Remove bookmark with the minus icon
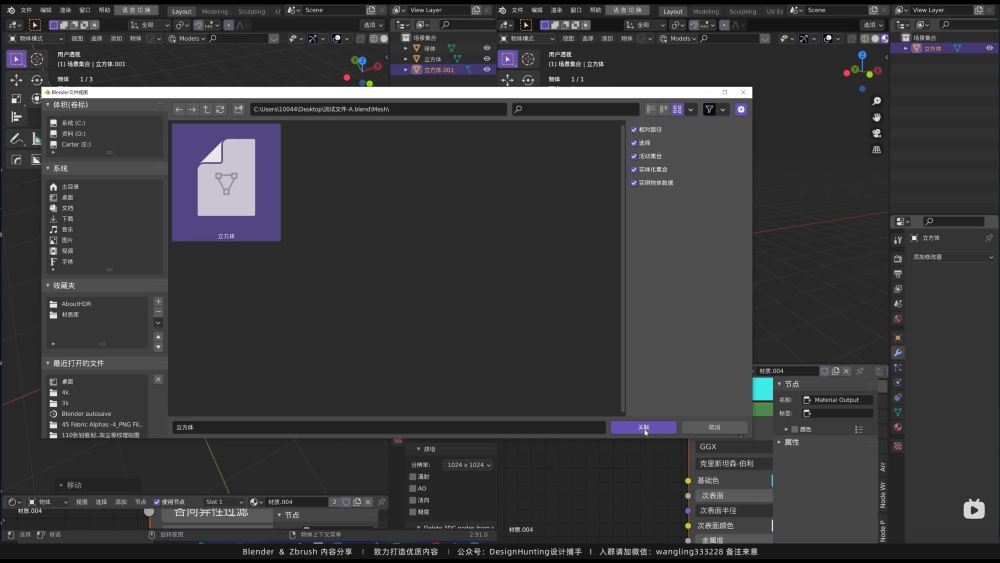This screenshot has height=563, width=1000. 158,312
